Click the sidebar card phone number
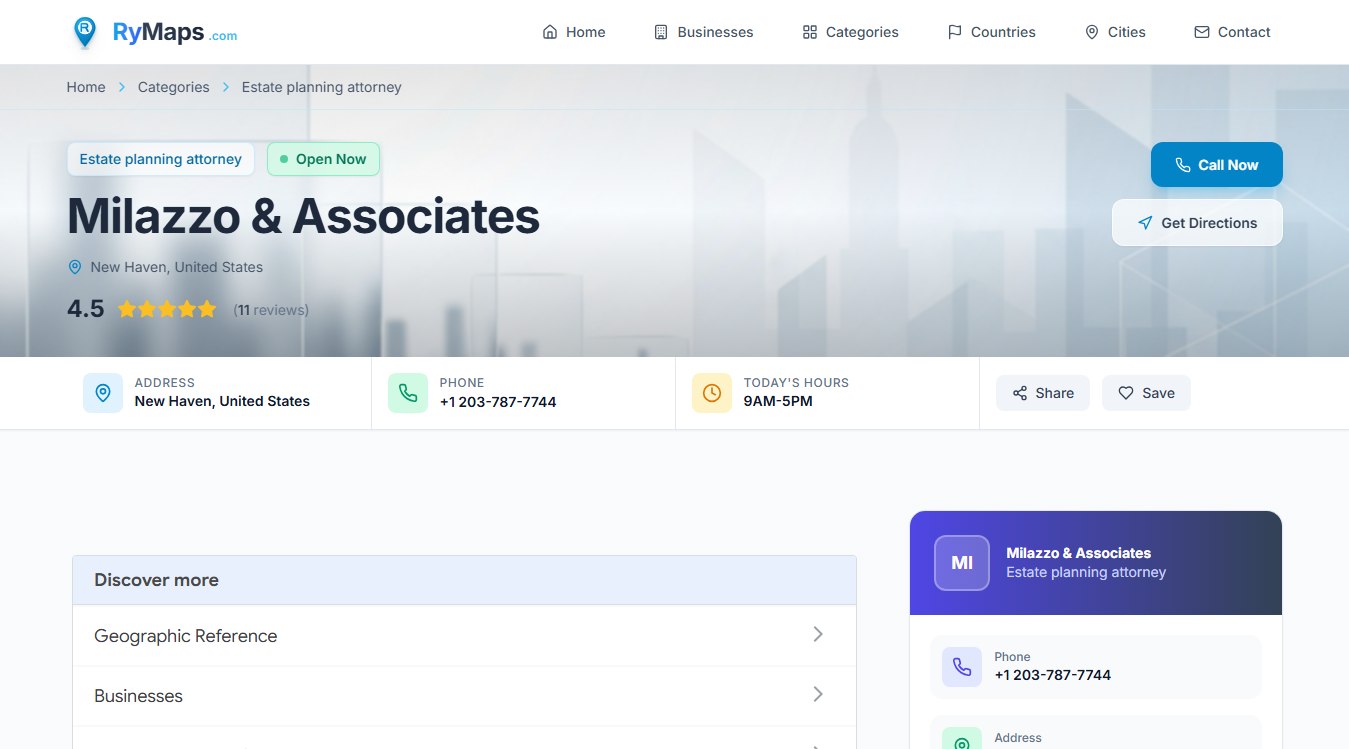 coord(1052,675)
